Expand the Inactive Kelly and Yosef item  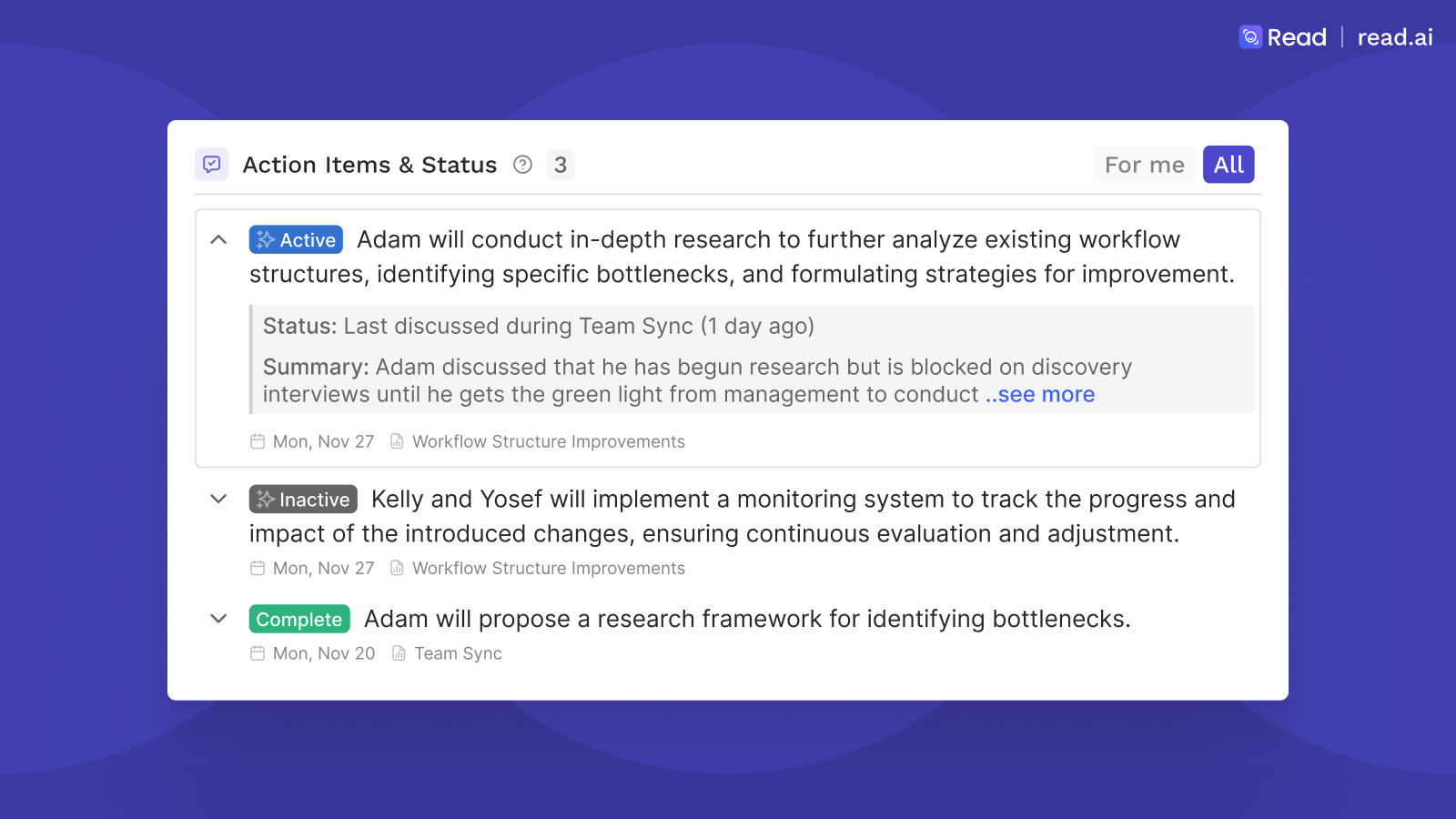coord(218,499)
